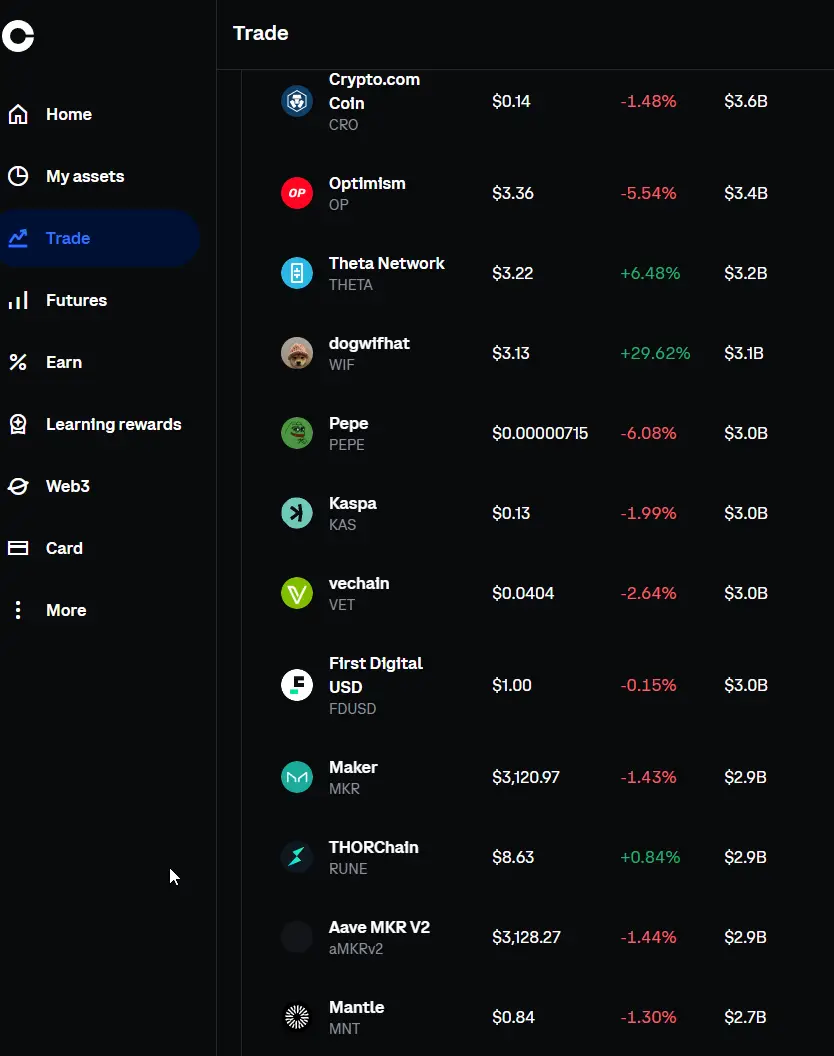
Task: Click the My assets clock icon
Action: coord(17,176)
